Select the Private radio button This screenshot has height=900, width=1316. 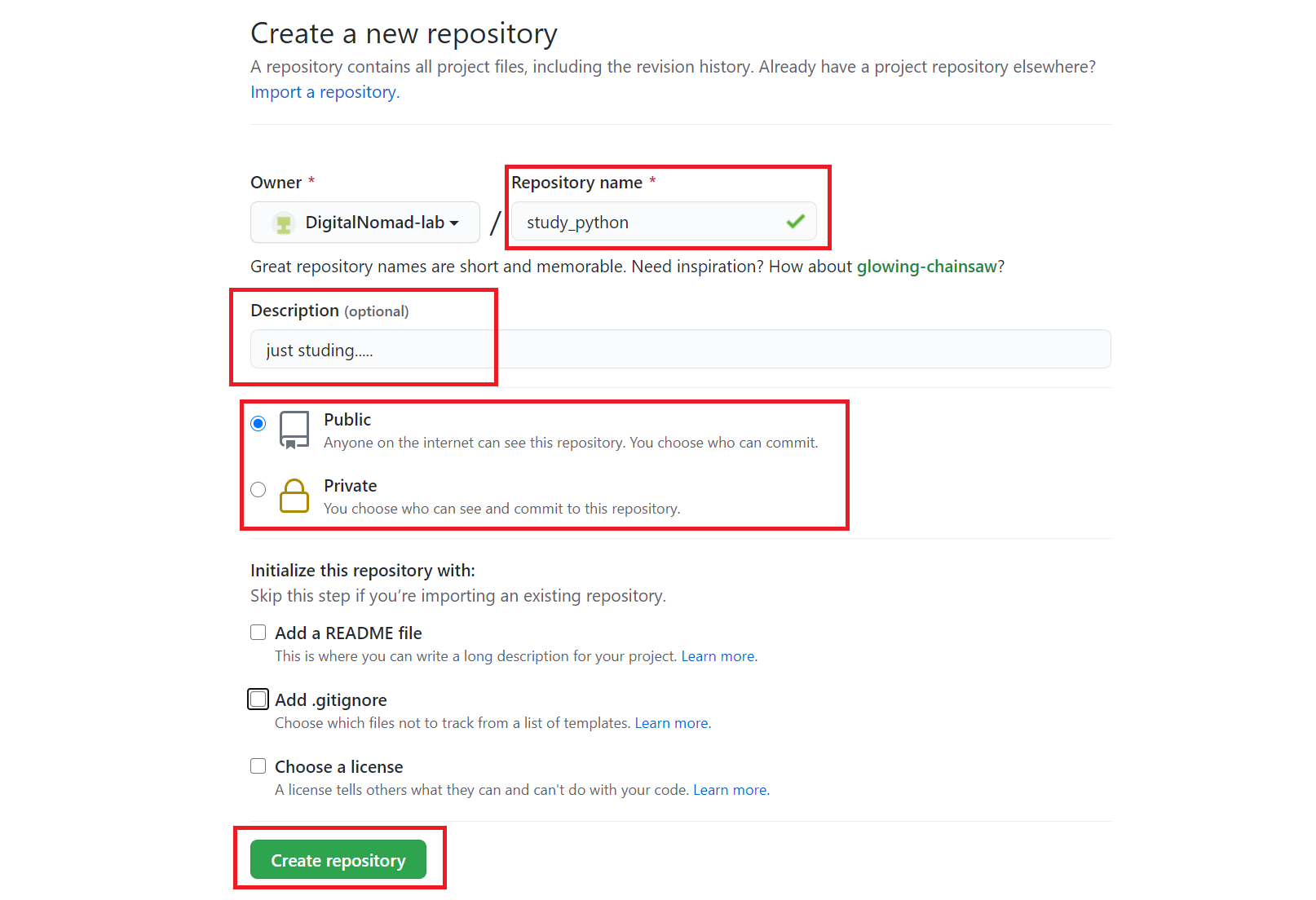(258, 489)
